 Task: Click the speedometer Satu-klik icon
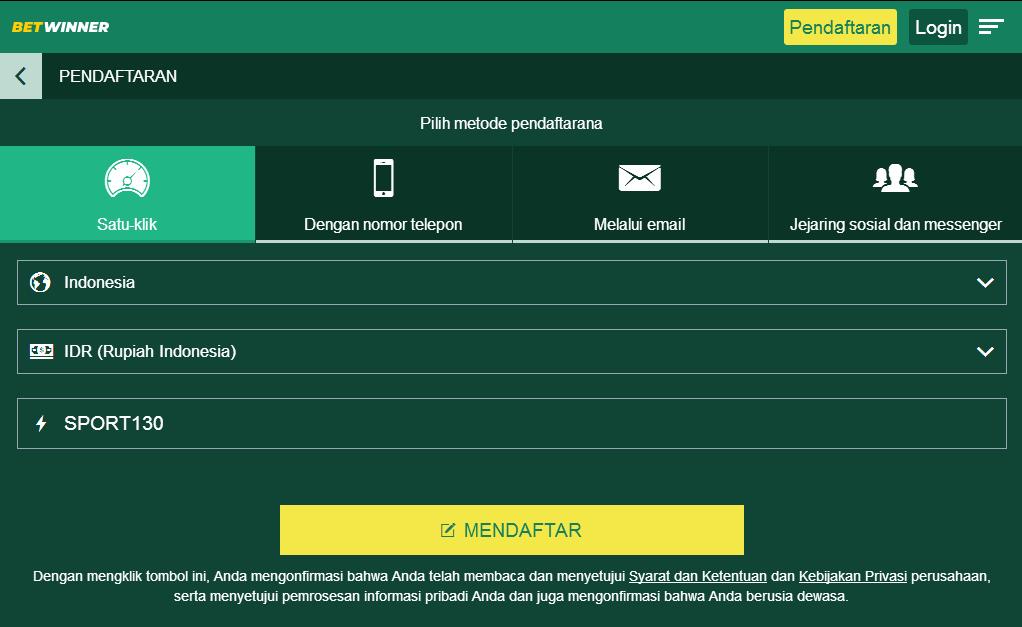click(127, 178)
